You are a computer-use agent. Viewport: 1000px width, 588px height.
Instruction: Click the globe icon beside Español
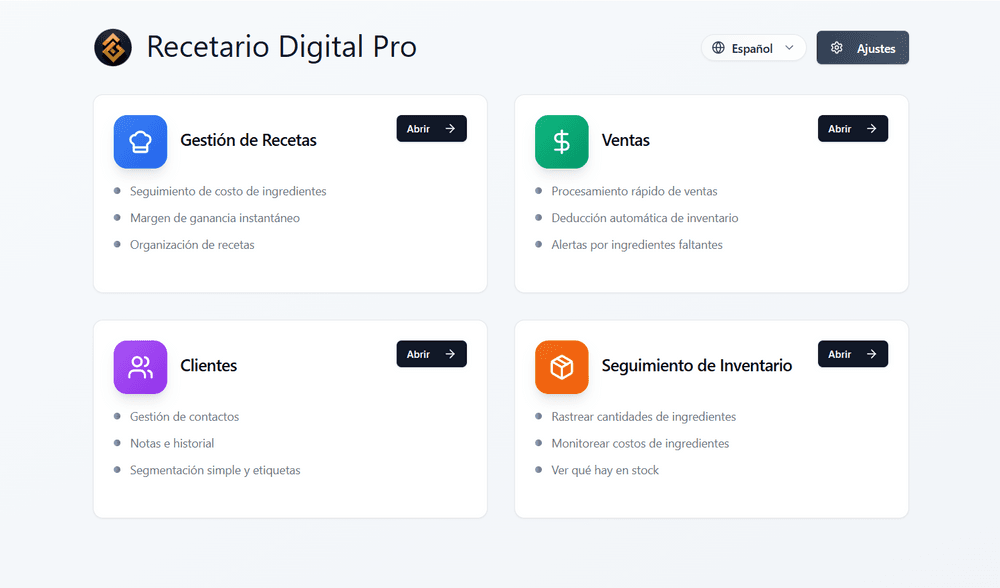click(x=718, y=48)
